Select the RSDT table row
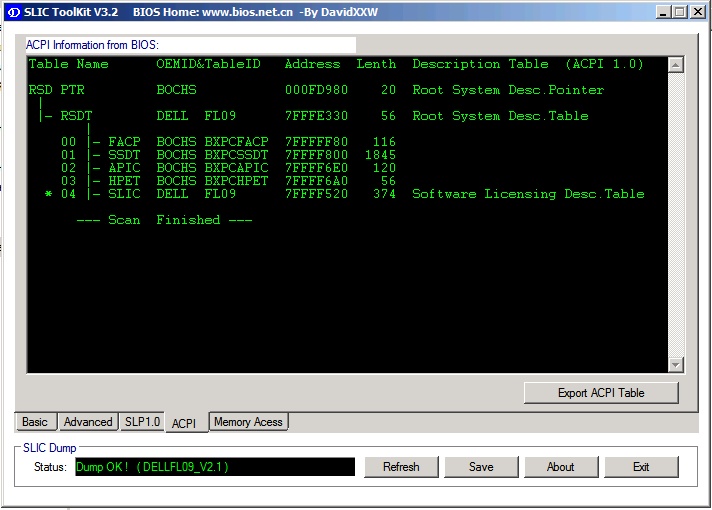Image resolution: width=712 pixels, height=510 pixels. (313, 116)
